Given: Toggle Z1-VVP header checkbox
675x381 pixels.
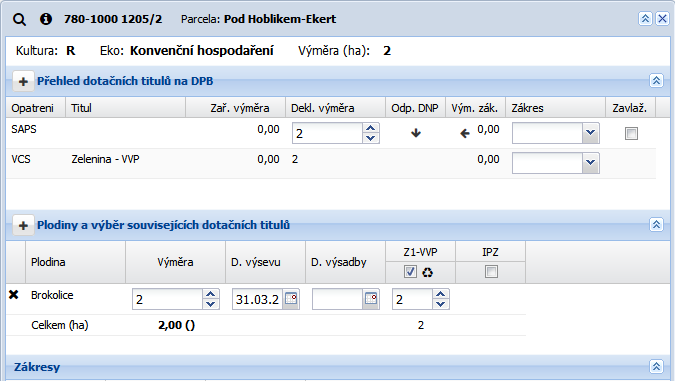Looking at the screenshot, I should click(x=410, y=272).
